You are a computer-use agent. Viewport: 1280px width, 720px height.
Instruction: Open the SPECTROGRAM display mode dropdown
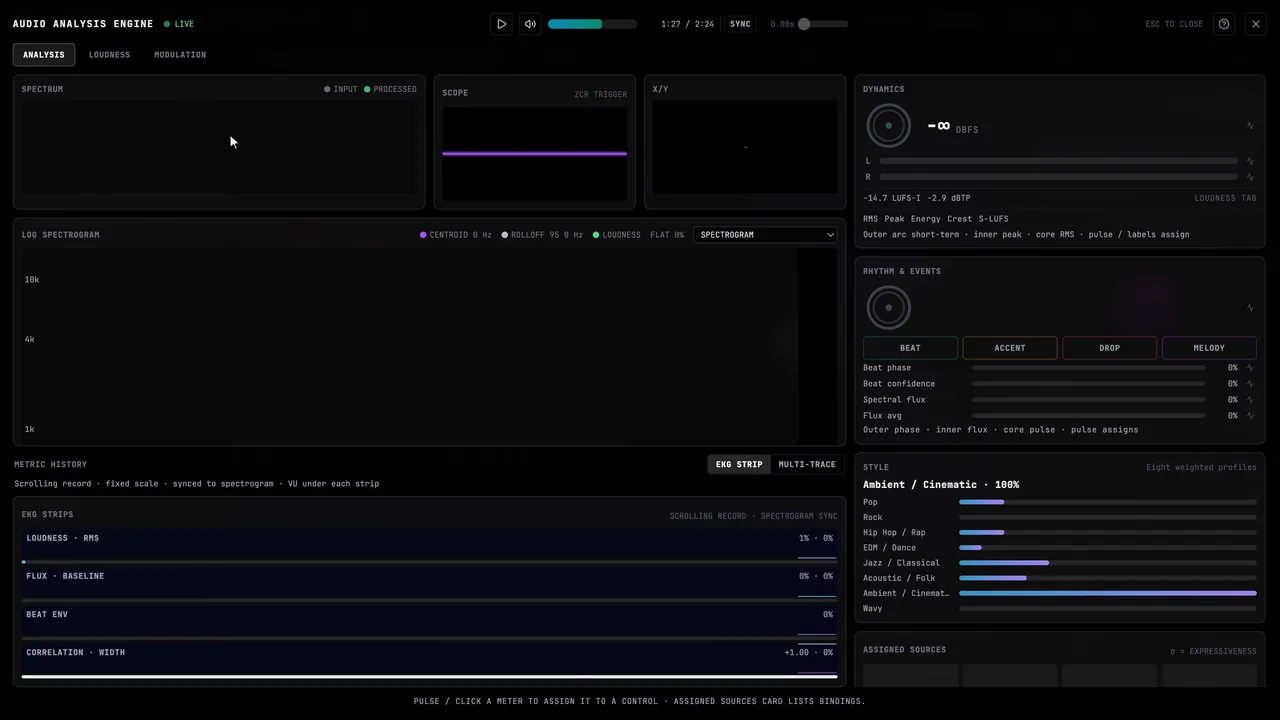point(766,235)
